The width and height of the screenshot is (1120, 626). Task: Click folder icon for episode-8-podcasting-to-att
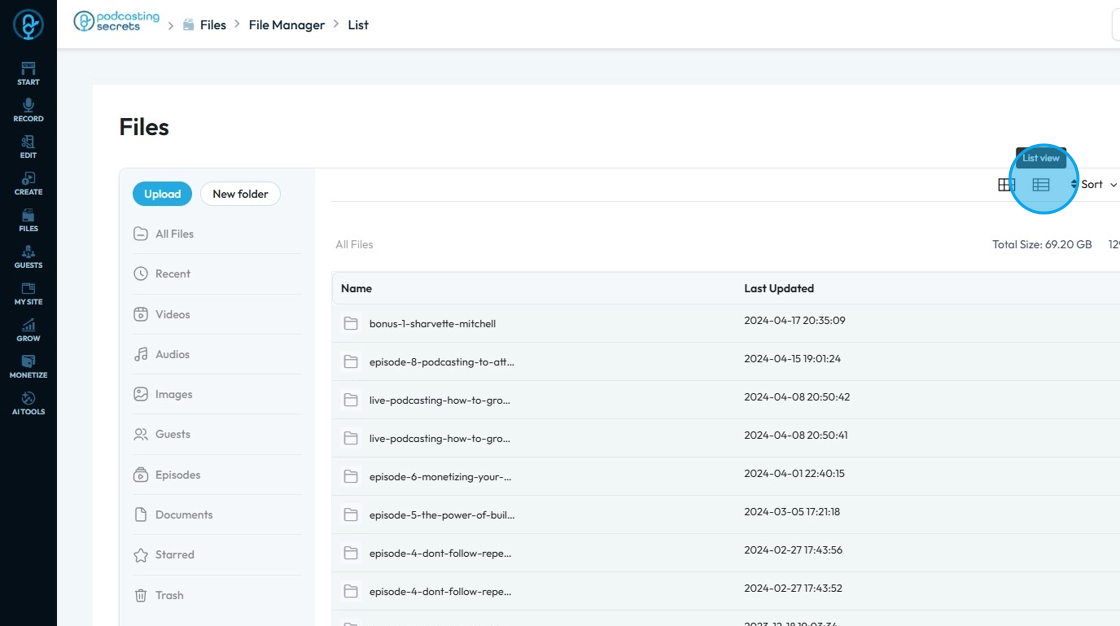pos(351,362)
